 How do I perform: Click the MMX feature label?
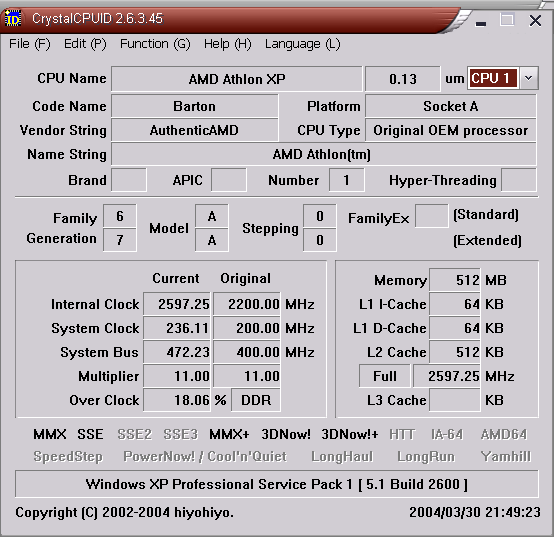(x=49, y=434)
